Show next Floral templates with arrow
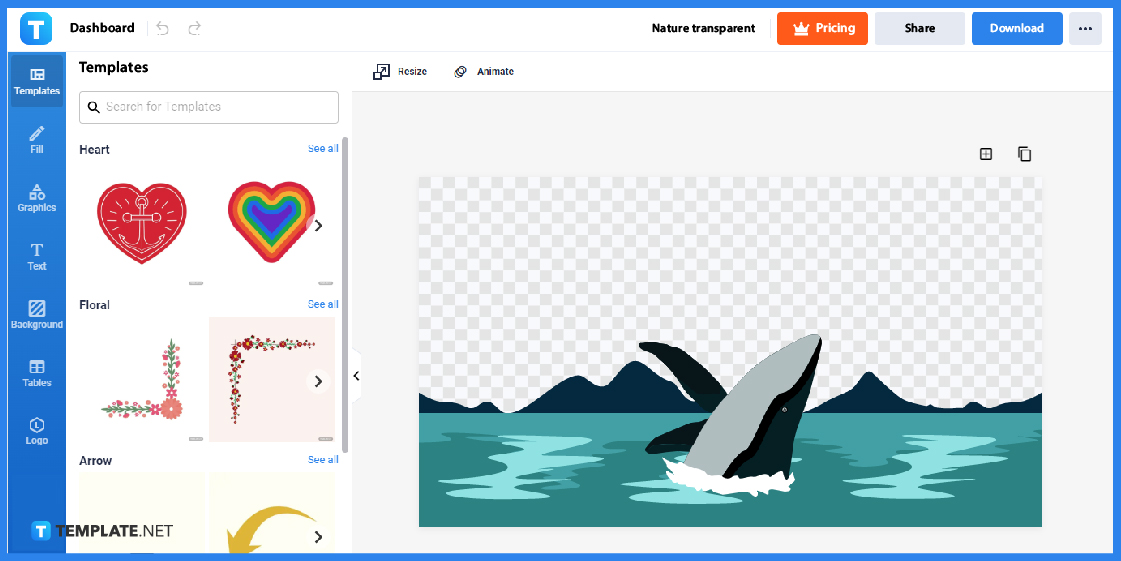The height and width of the screenshot is (561, 1121). (x=318, y=381)
